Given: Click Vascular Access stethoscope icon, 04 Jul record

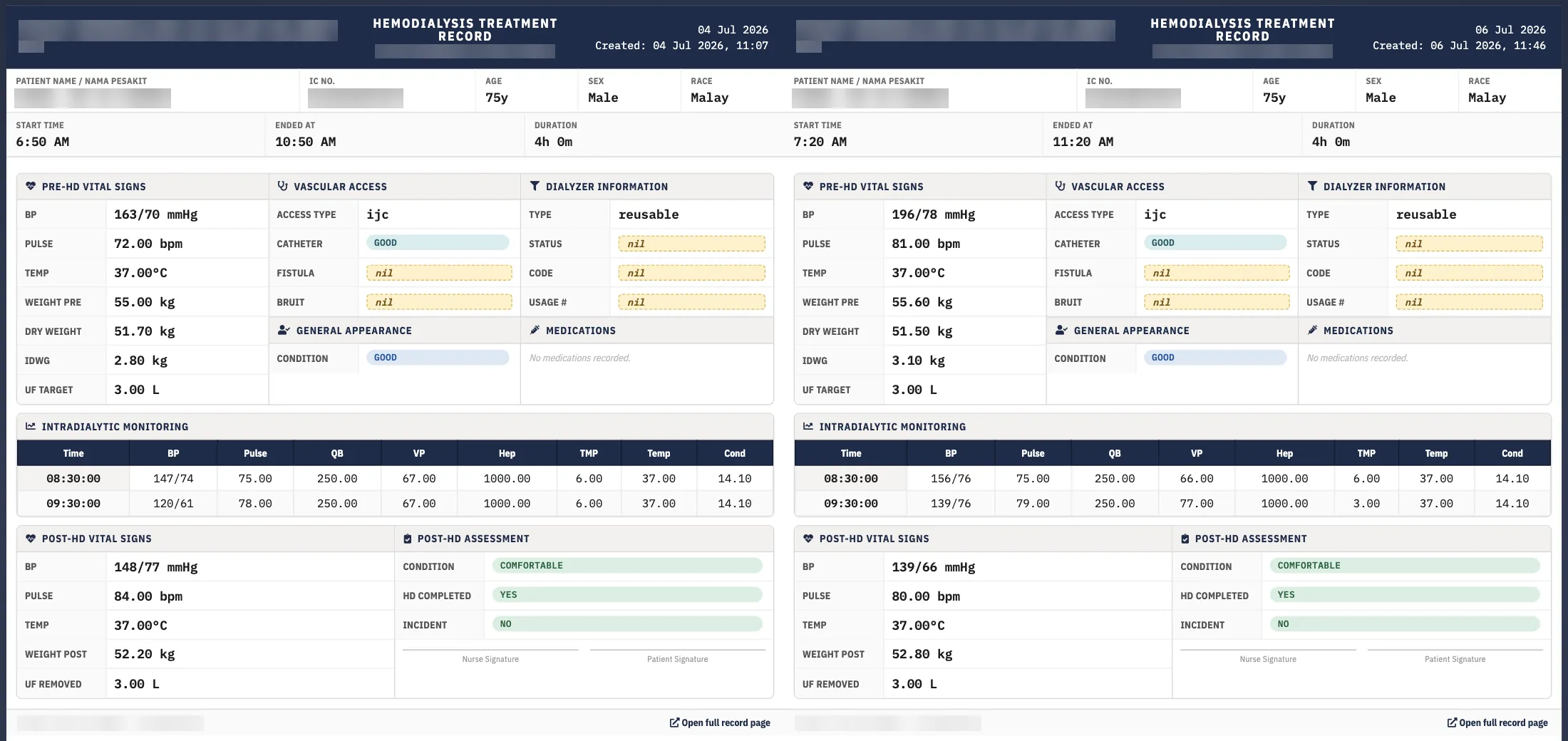Looking at the screenshot, I should [x=283, y=186].
